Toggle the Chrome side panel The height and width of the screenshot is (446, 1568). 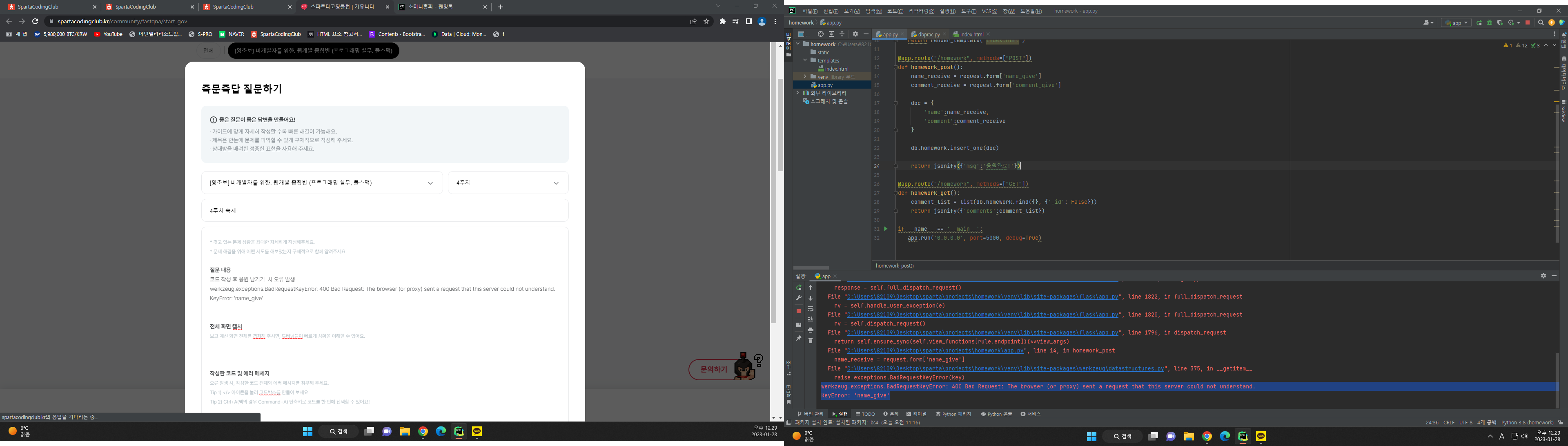(749, 21)
